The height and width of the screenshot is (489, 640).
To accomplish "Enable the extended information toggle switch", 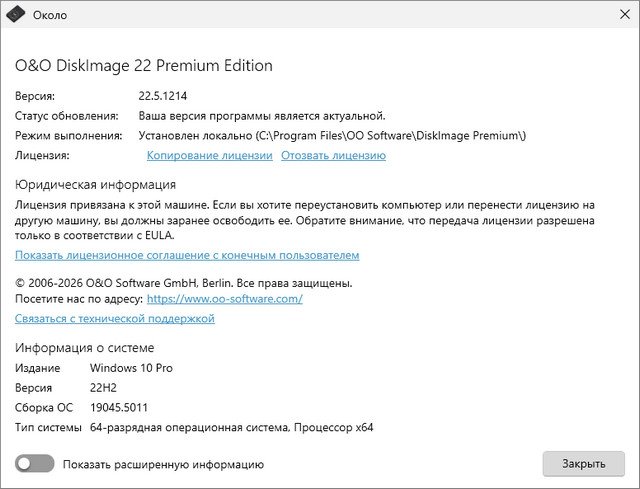I will [34, 463].
